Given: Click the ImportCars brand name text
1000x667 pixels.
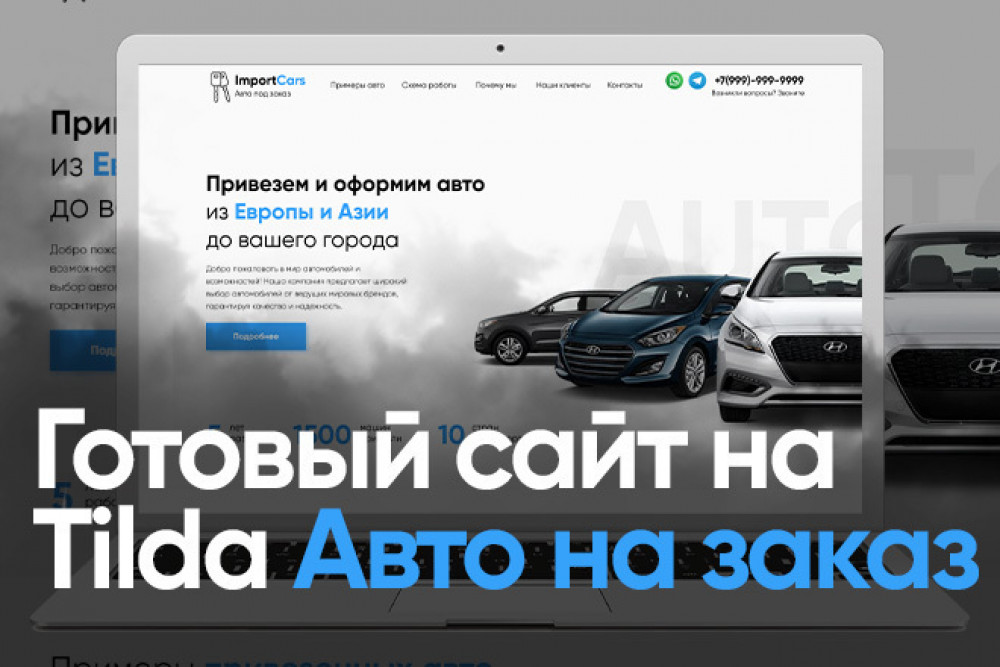Looking at the screenshot, I should pos(270,80).
